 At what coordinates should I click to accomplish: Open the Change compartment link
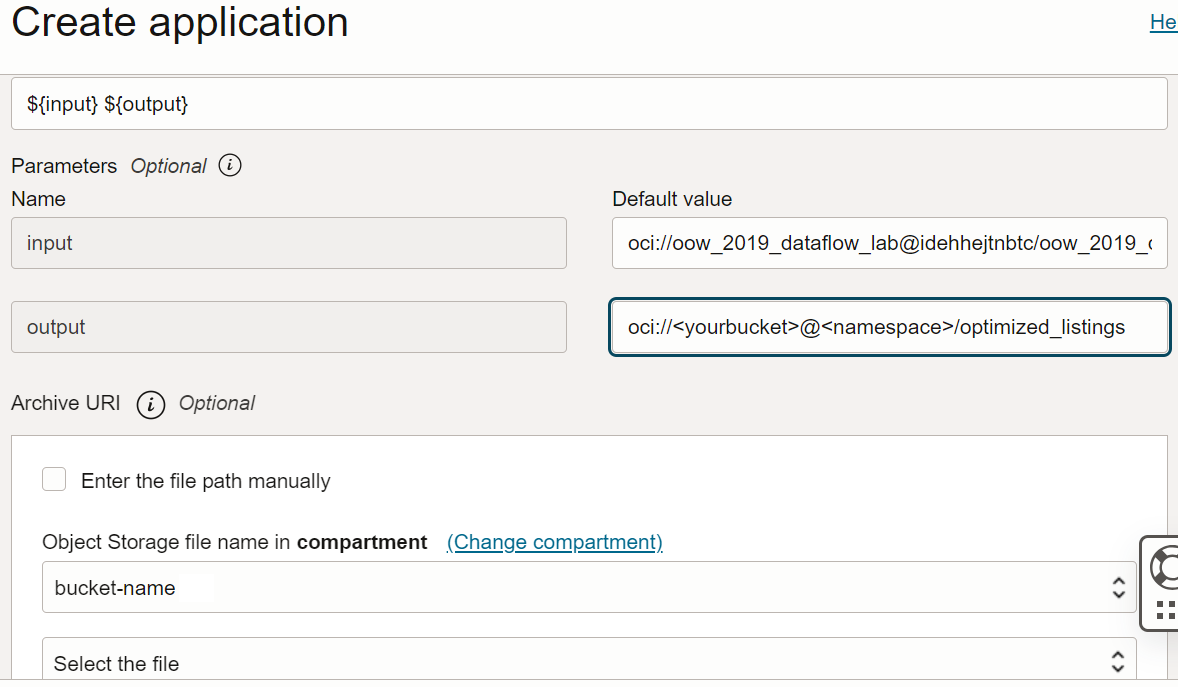click(x=554, y=542)
